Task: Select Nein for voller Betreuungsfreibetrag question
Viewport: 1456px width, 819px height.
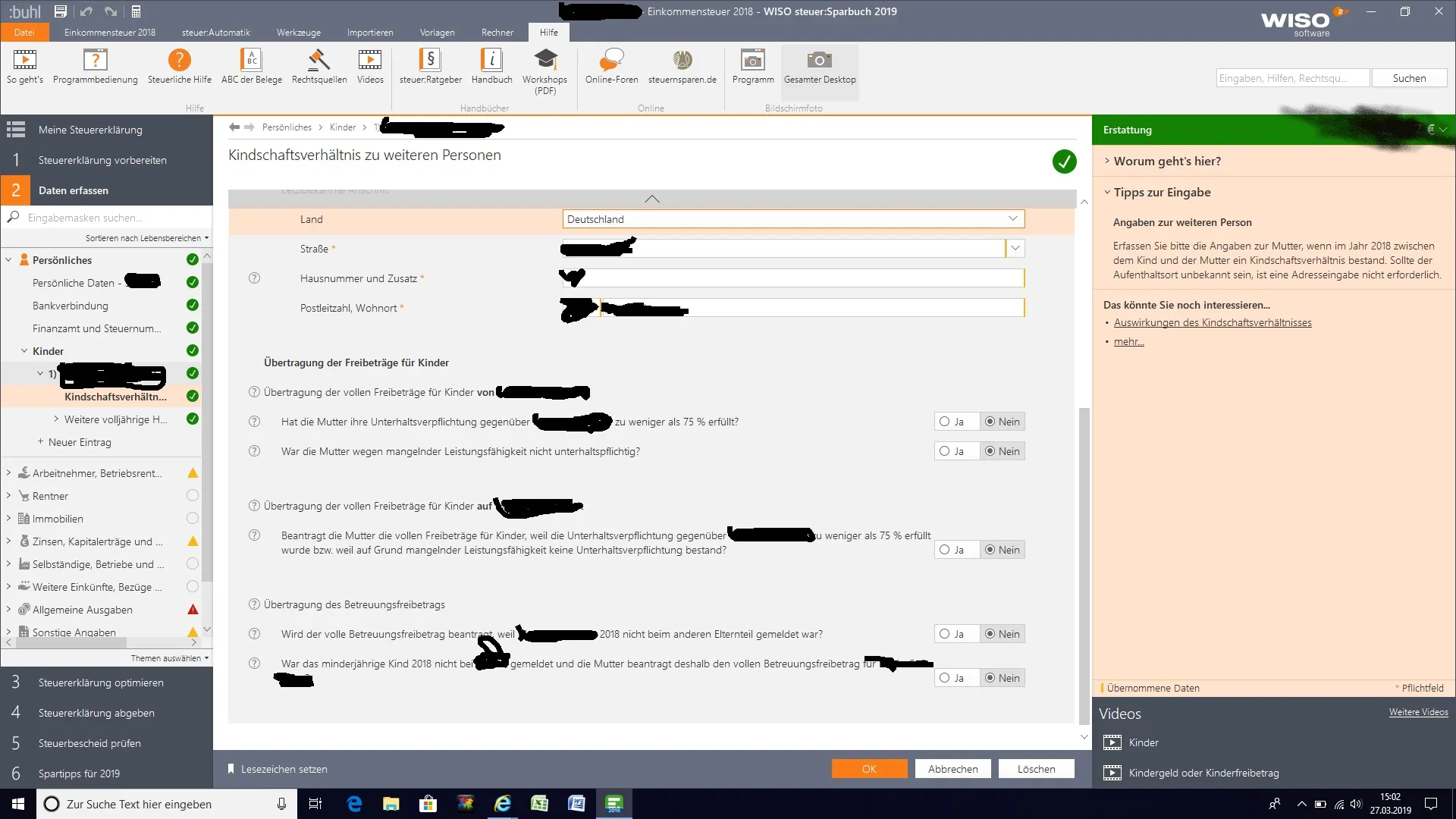Action: (990, 634)
